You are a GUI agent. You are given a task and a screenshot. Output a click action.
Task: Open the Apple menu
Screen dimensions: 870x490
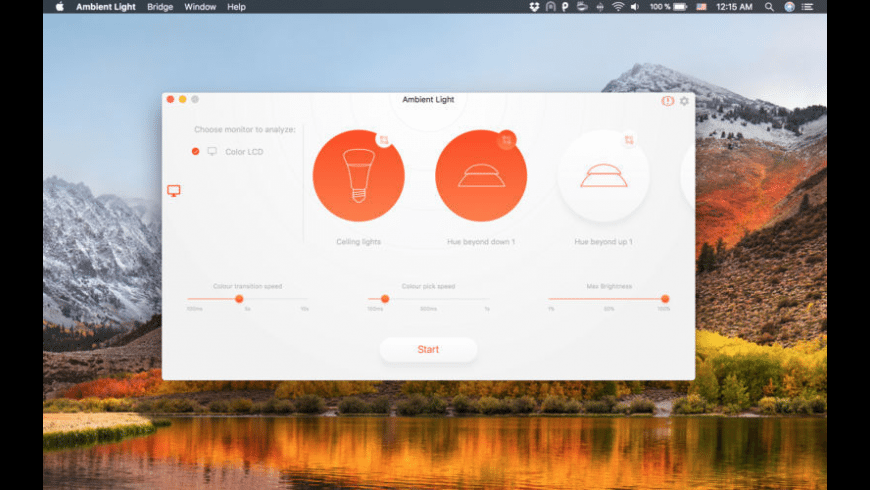point(59,7)
